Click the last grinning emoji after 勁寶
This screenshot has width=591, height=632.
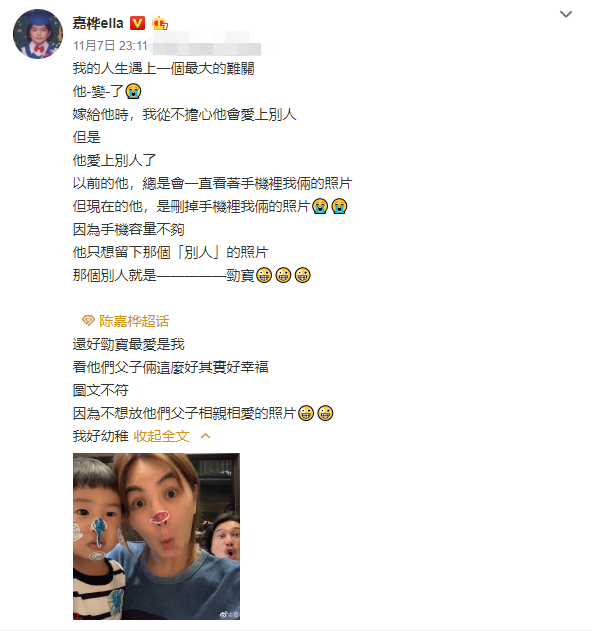302,275
